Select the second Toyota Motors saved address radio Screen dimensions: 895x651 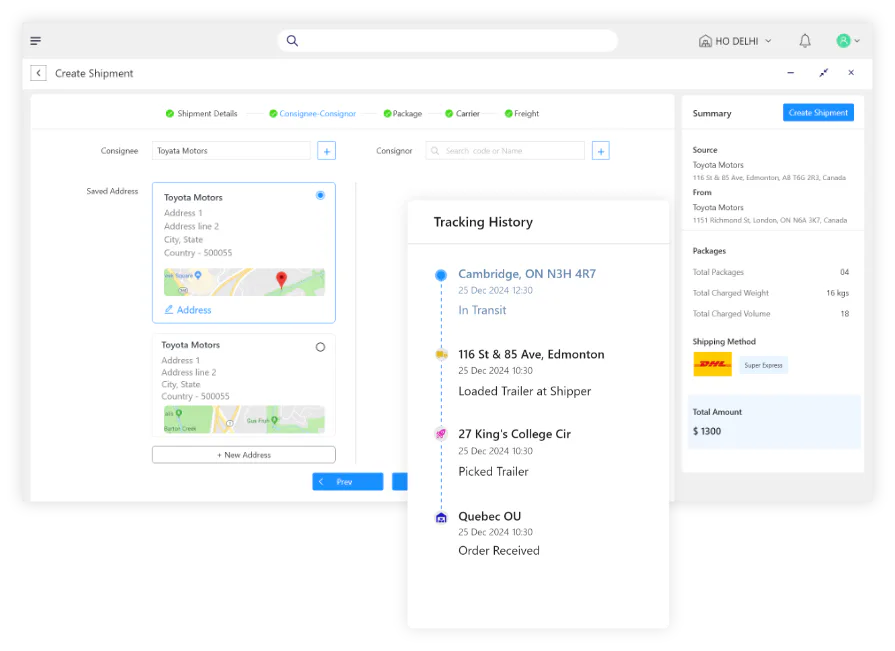[x=320, y=347]
